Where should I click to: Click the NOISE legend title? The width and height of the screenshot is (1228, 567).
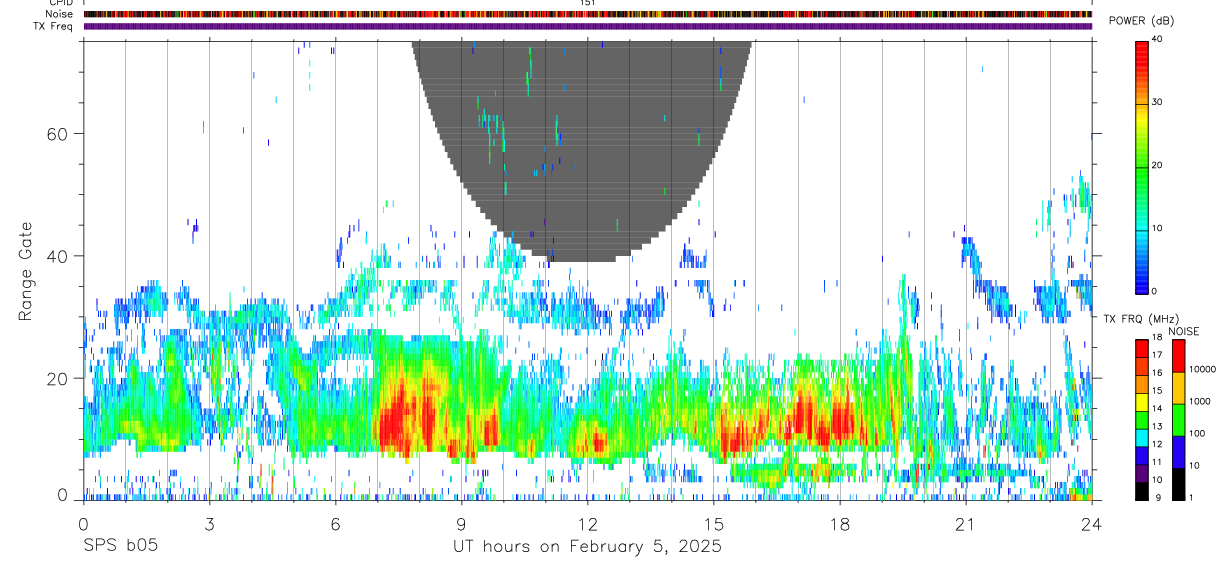pyautogui.click(x=1183, y=331)
